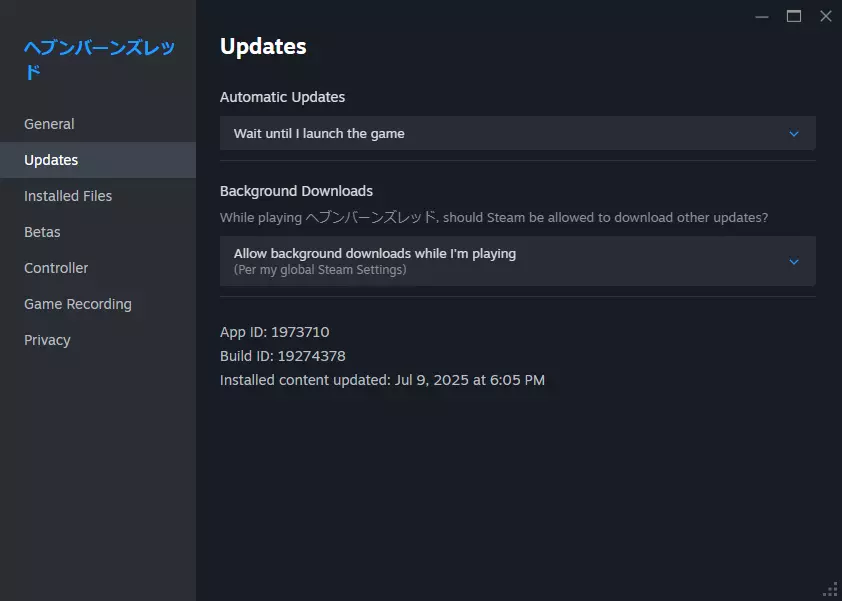Click the Updates page heading
The width and height of the screenshot is (842, 601).
click(x=263, y=47)
